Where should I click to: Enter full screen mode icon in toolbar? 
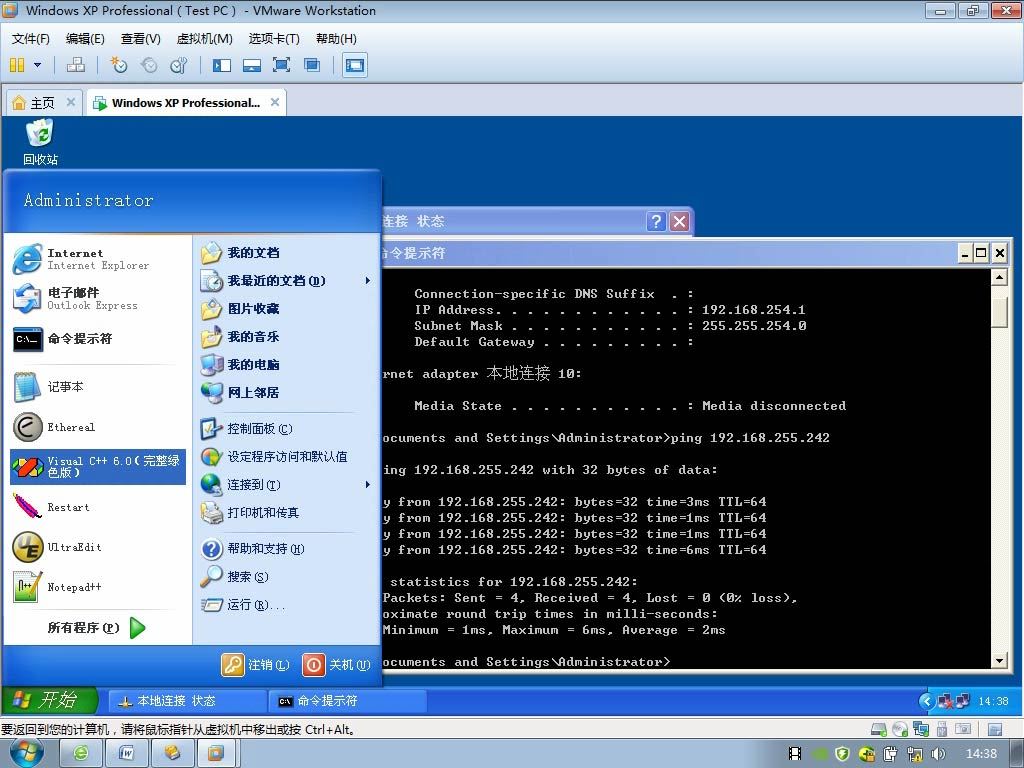point(281,65)
